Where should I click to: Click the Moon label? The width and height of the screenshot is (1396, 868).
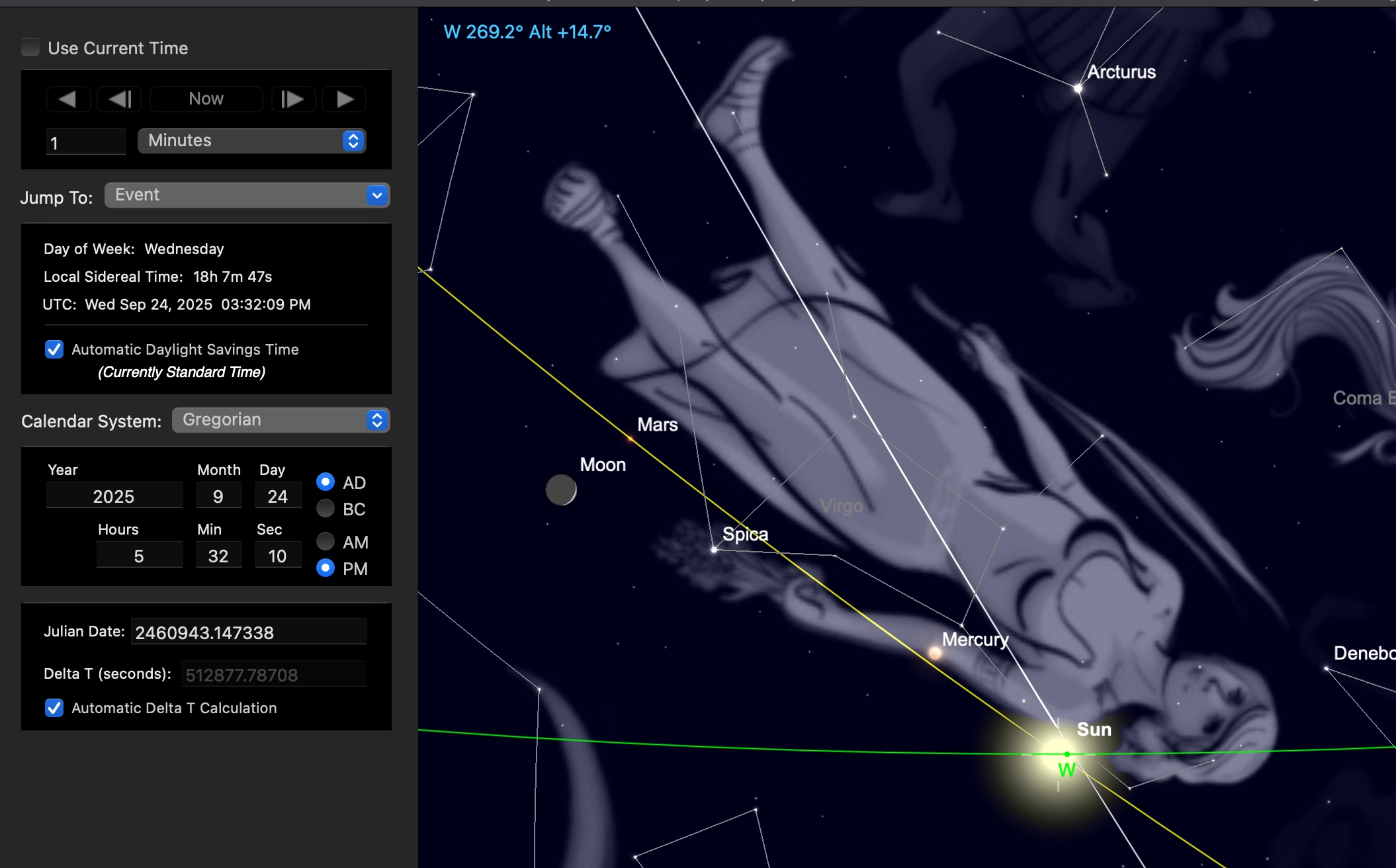(603, 465)
